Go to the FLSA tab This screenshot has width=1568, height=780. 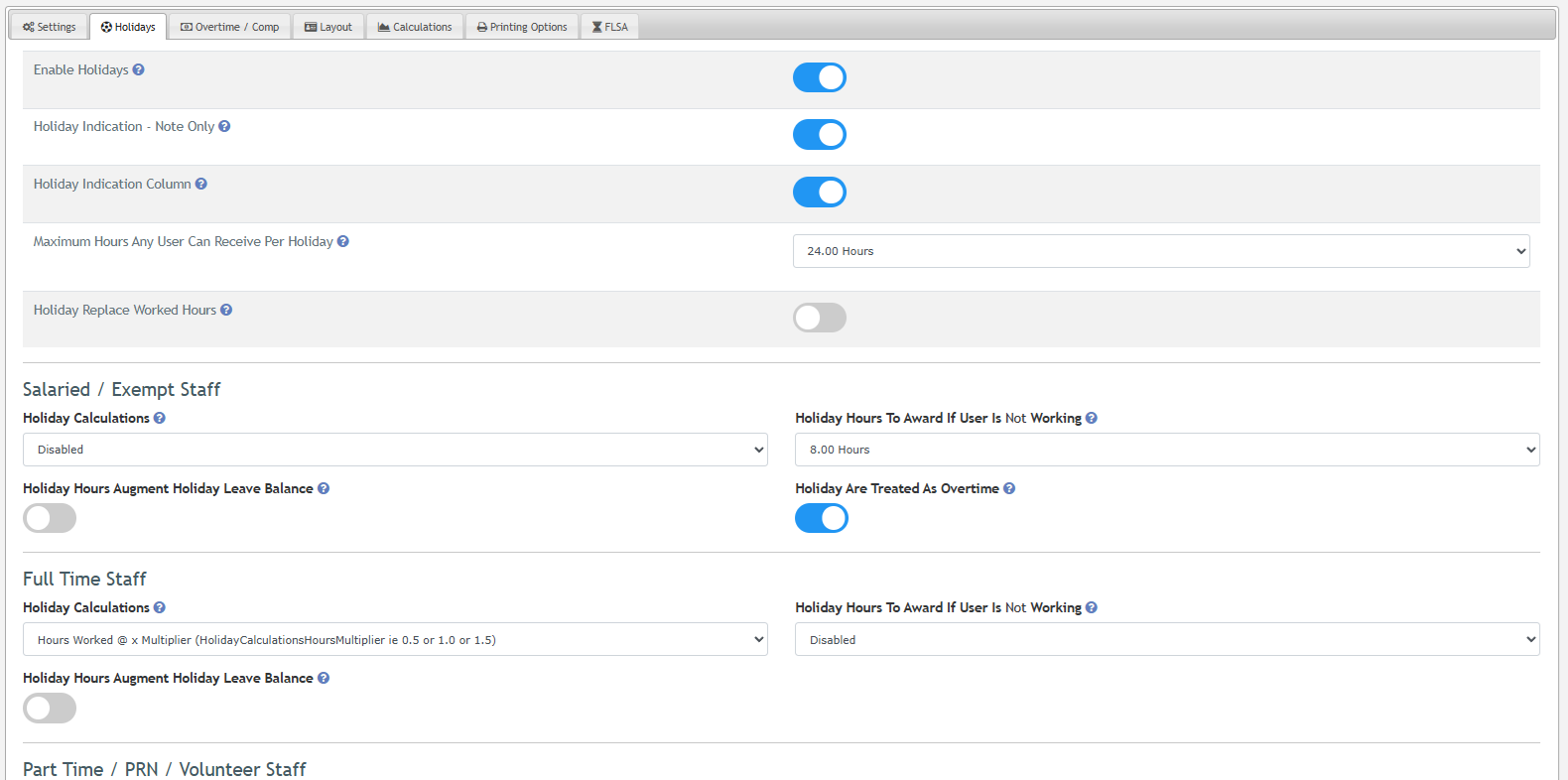click(x=610, y=27)
